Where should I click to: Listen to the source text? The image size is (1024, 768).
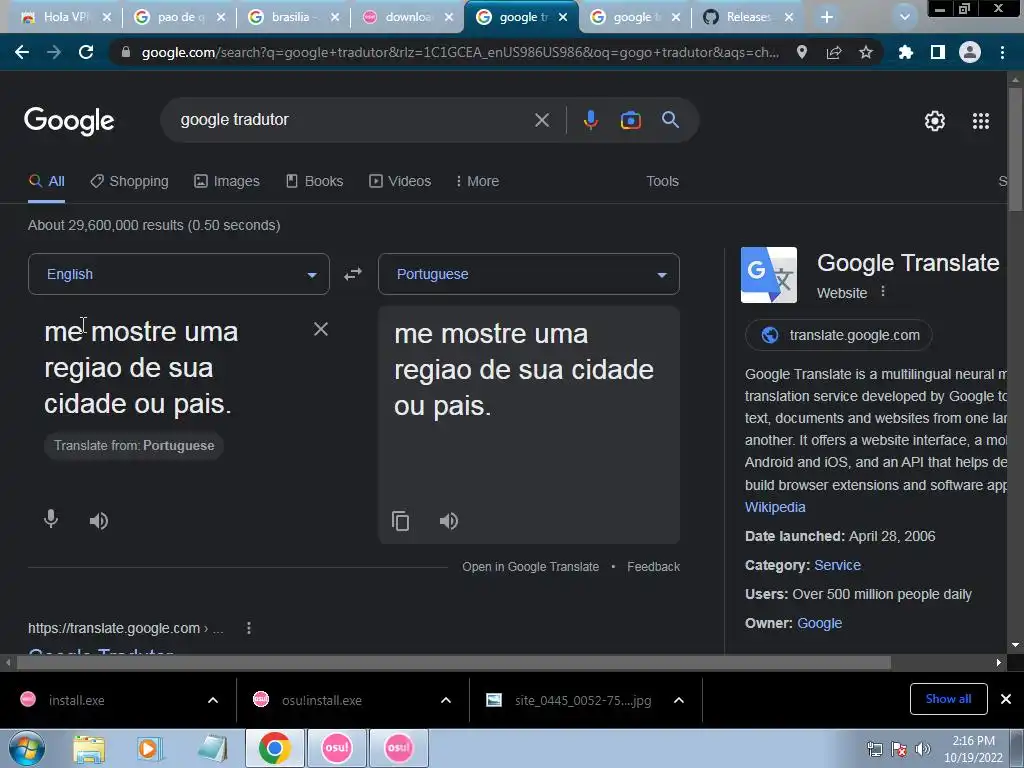pos(99,520)
